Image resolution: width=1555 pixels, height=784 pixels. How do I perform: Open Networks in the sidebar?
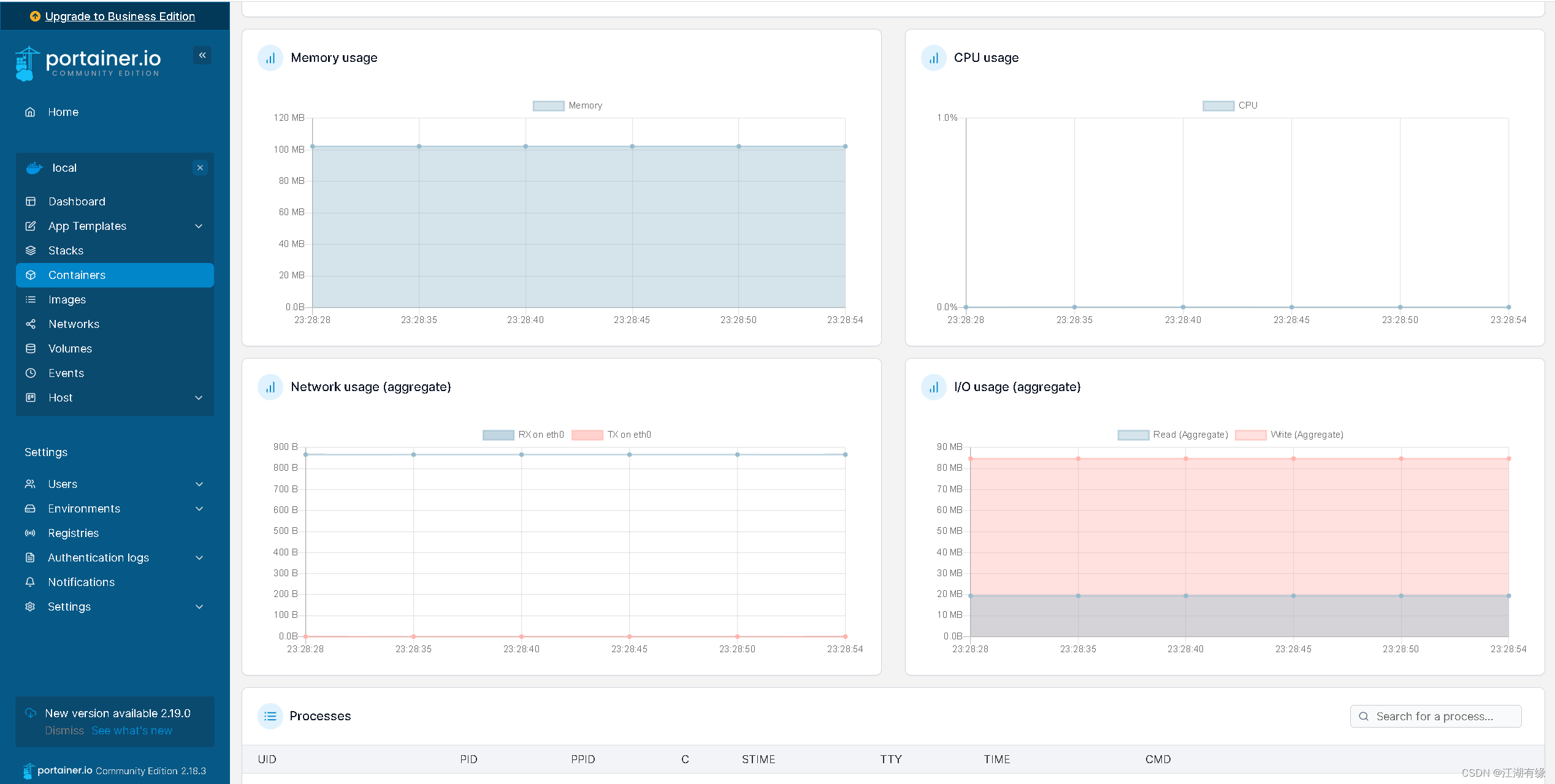[74, 324]
